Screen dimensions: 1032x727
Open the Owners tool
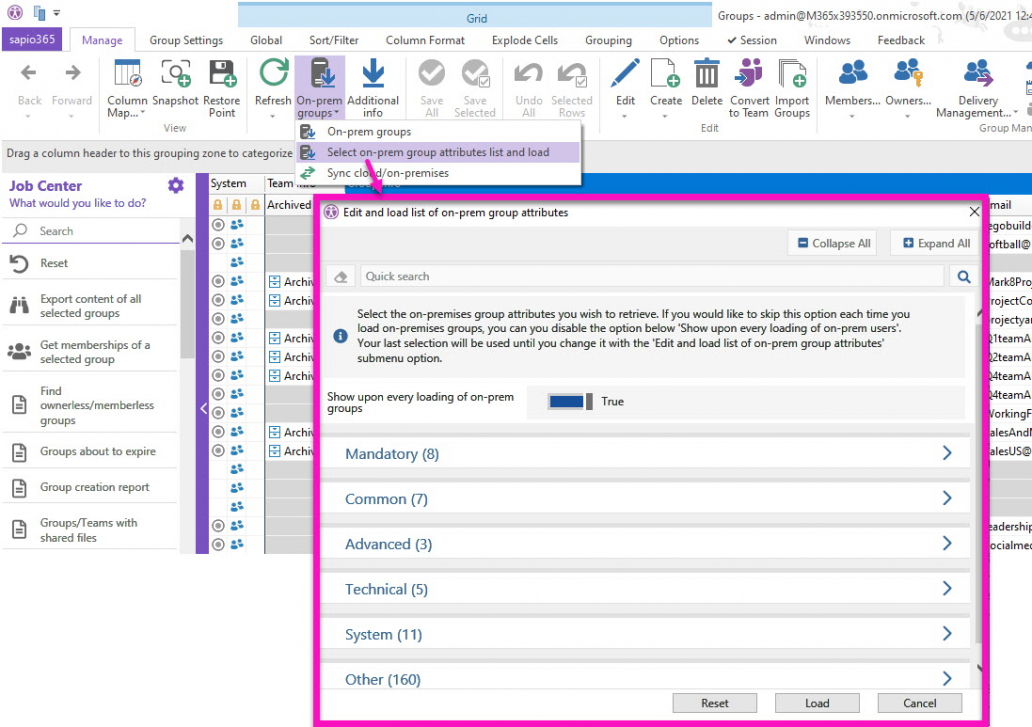(x=908, y=88)
